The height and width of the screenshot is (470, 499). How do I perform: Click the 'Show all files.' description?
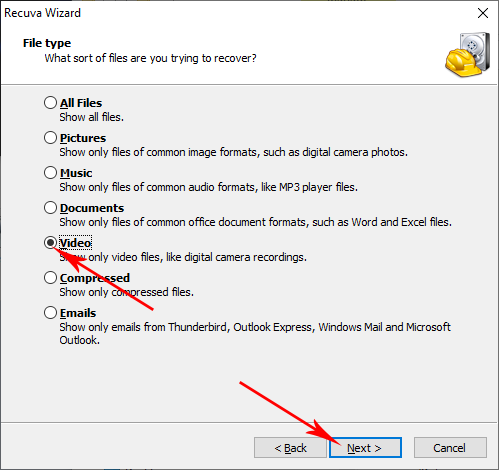tap(92, 117)
